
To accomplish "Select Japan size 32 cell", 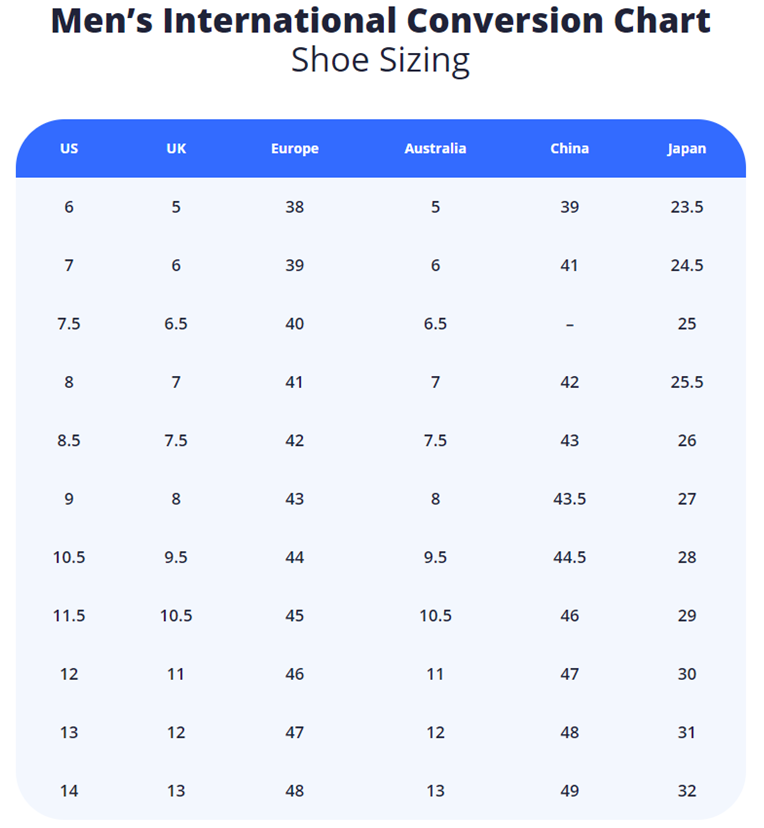I will pos(687,791).
